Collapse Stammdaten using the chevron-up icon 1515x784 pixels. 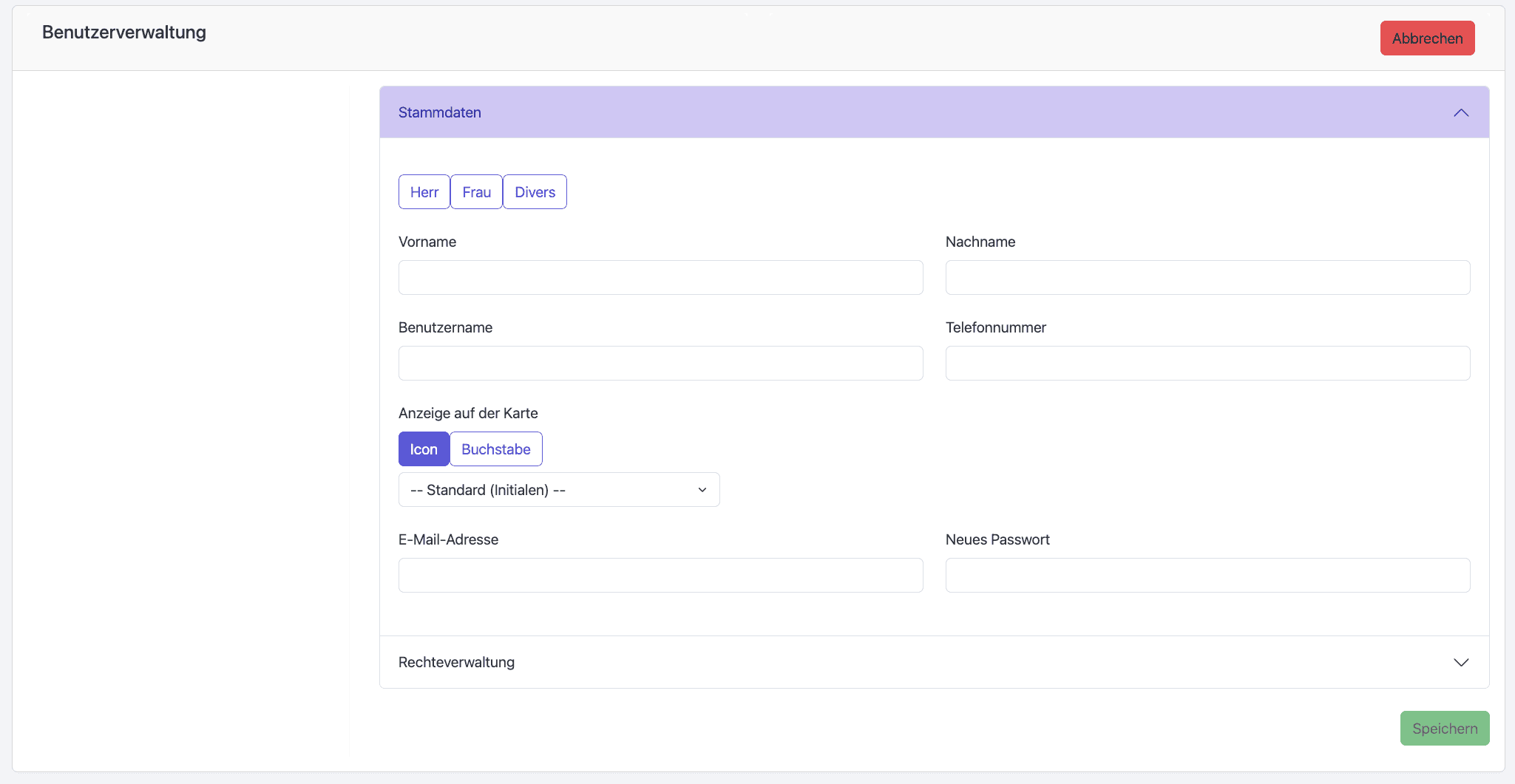click(x=1460, y=113)
